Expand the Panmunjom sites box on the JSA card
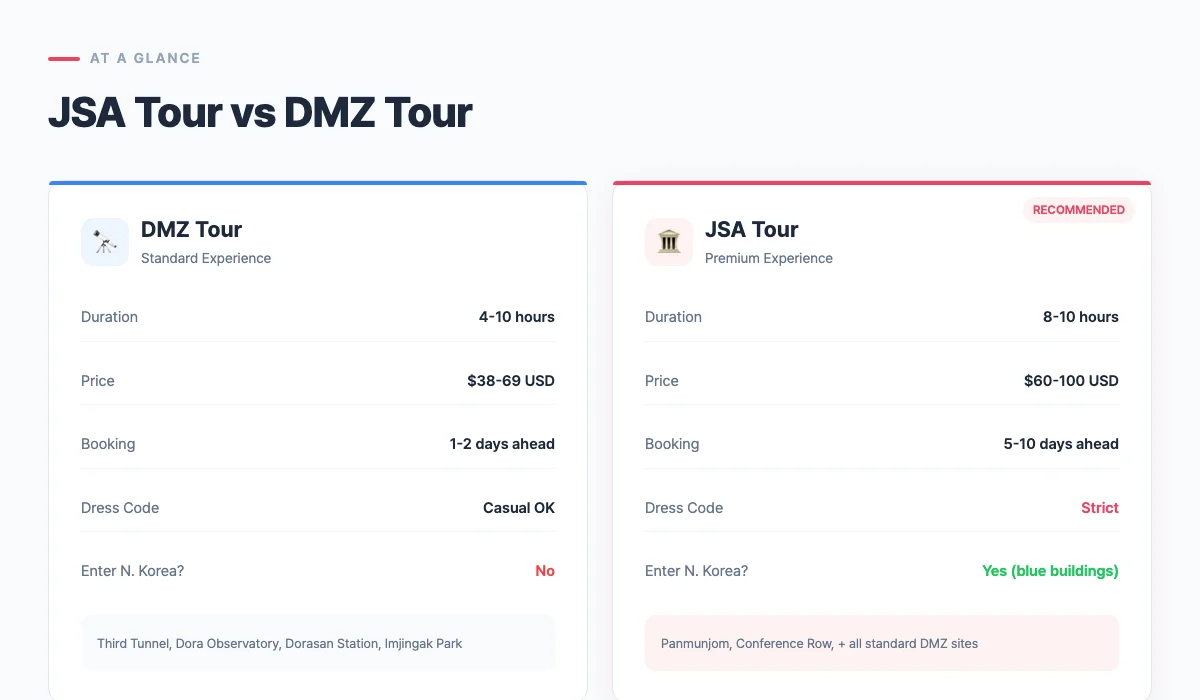1200x700 pixels. (882, 643)
